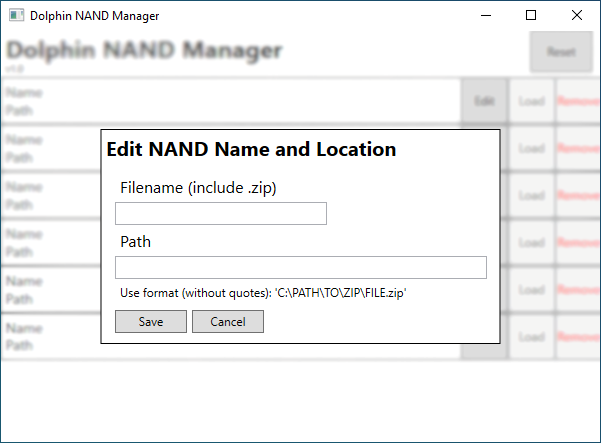Image resolution: width=601 pixels, height=443 pixels.
Task: Click the Load button in the first row
Action: pyautogui.click(x=532, y=101)
